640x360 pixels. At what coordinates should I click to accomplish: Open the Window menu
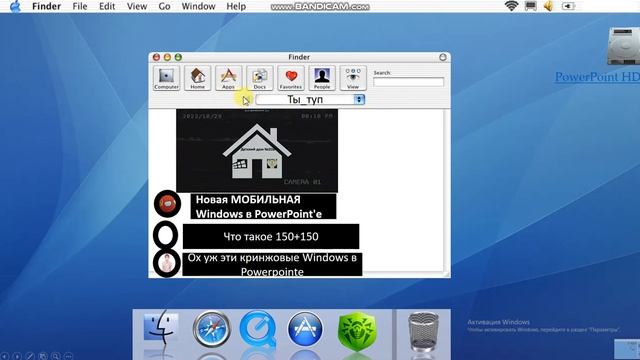point(198,7)
